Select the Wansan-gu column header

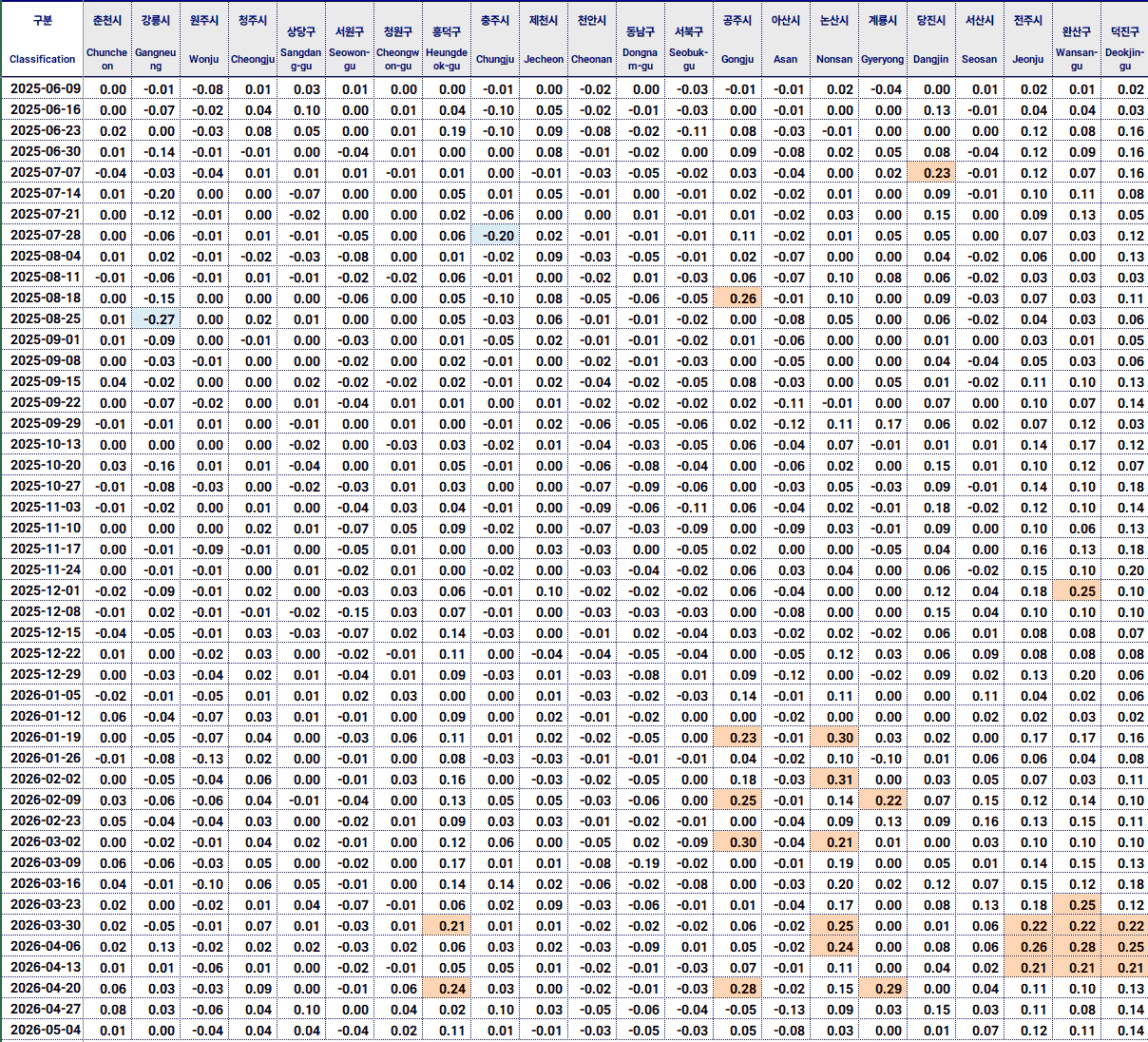pos(1076,39)
